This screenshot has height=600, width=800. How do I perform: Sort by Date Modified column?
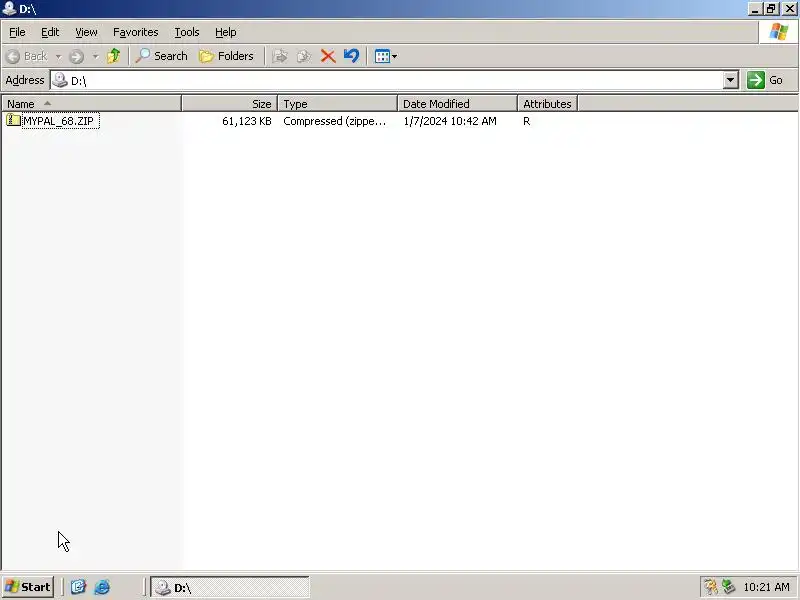(457, 104)
